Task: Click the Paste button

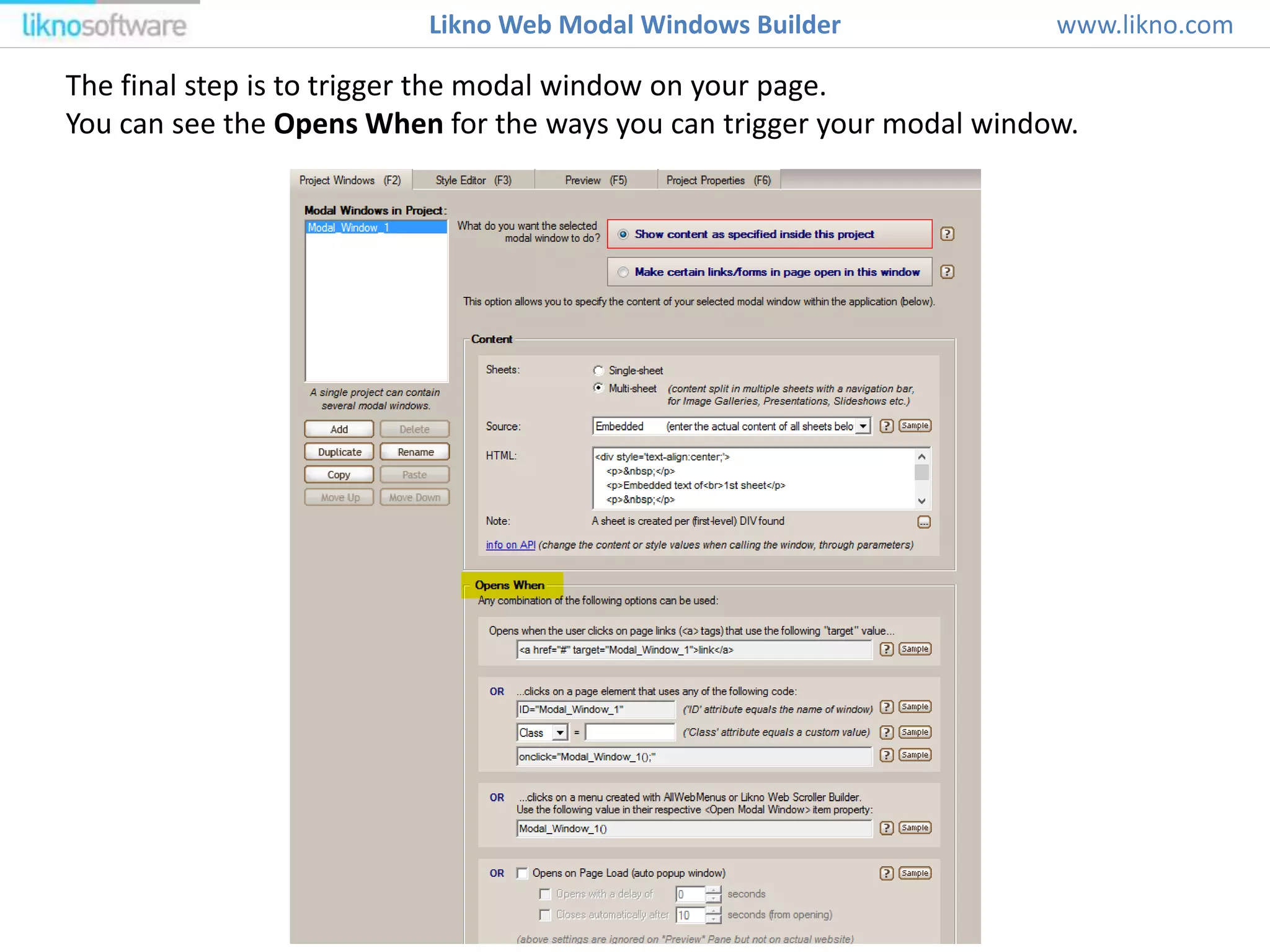Action: (x=414, y=475)
